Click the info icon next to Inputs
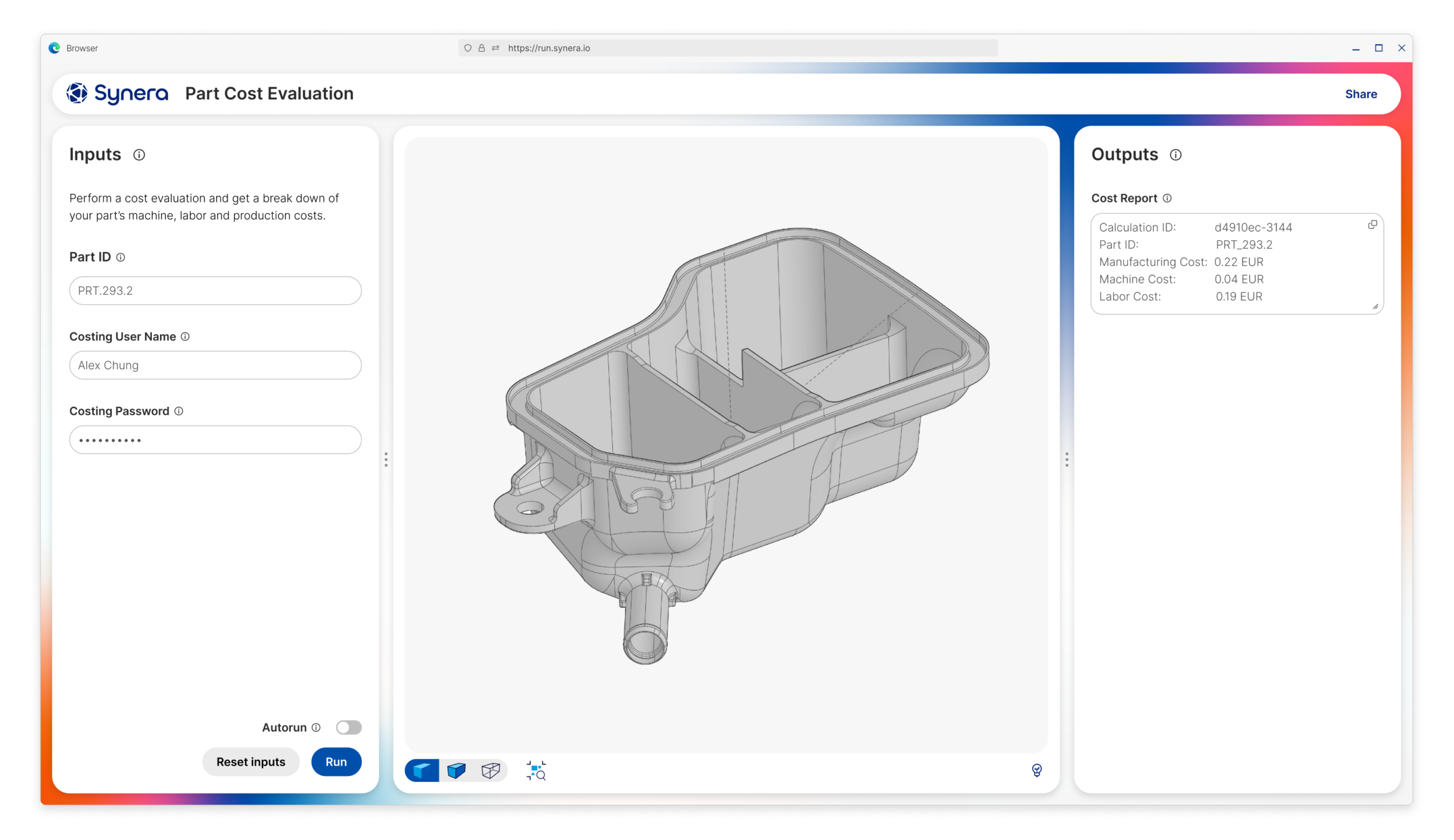The height and width of the screenshot is (840, 1454). tap(139, 155)
